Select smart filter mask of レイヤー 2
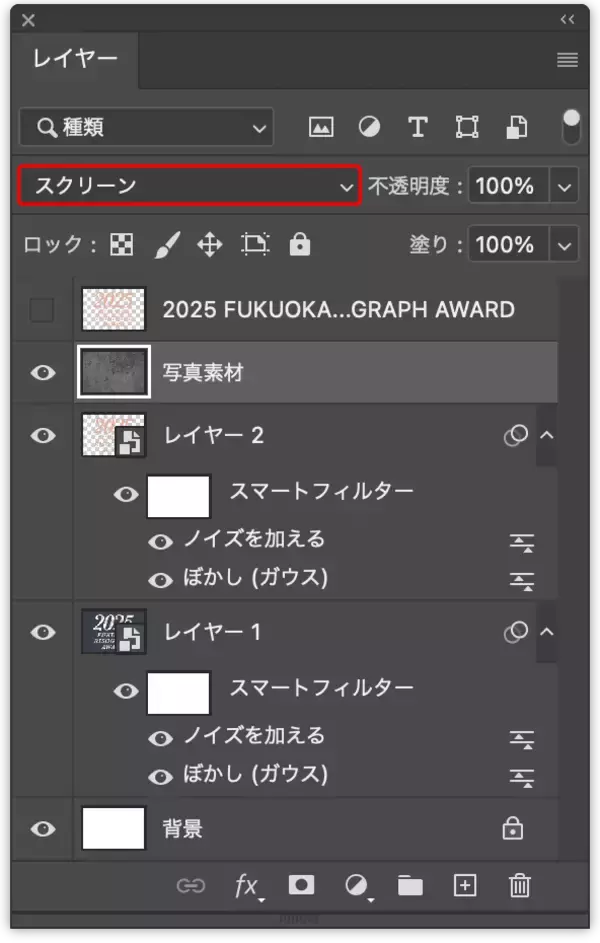The height and width of the screenshot is (943, 600). click(x=179, y=496)
